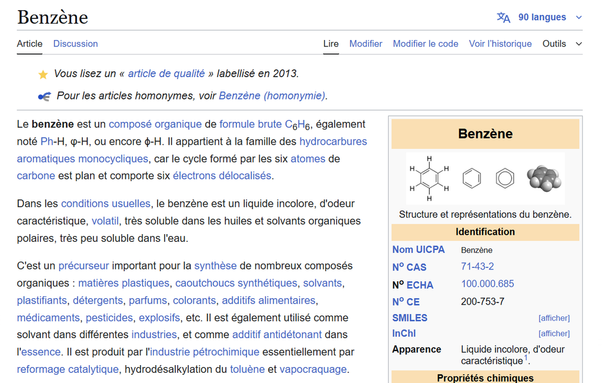602x383 pixels.
Task: Open Benzène (homonymie) link
Action: (272, 96)
